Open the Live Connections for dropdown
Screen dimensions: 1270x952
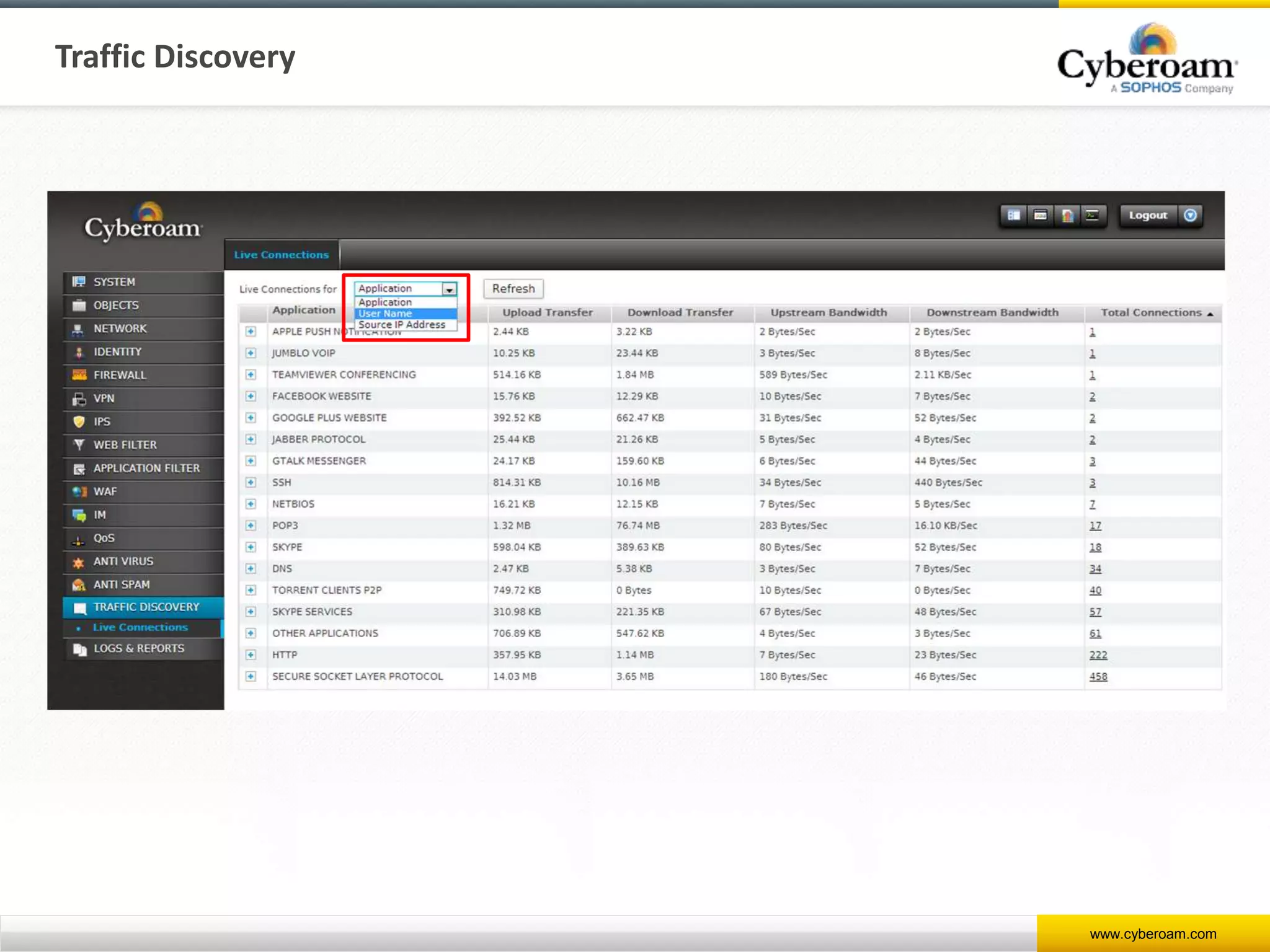(406, 288)
